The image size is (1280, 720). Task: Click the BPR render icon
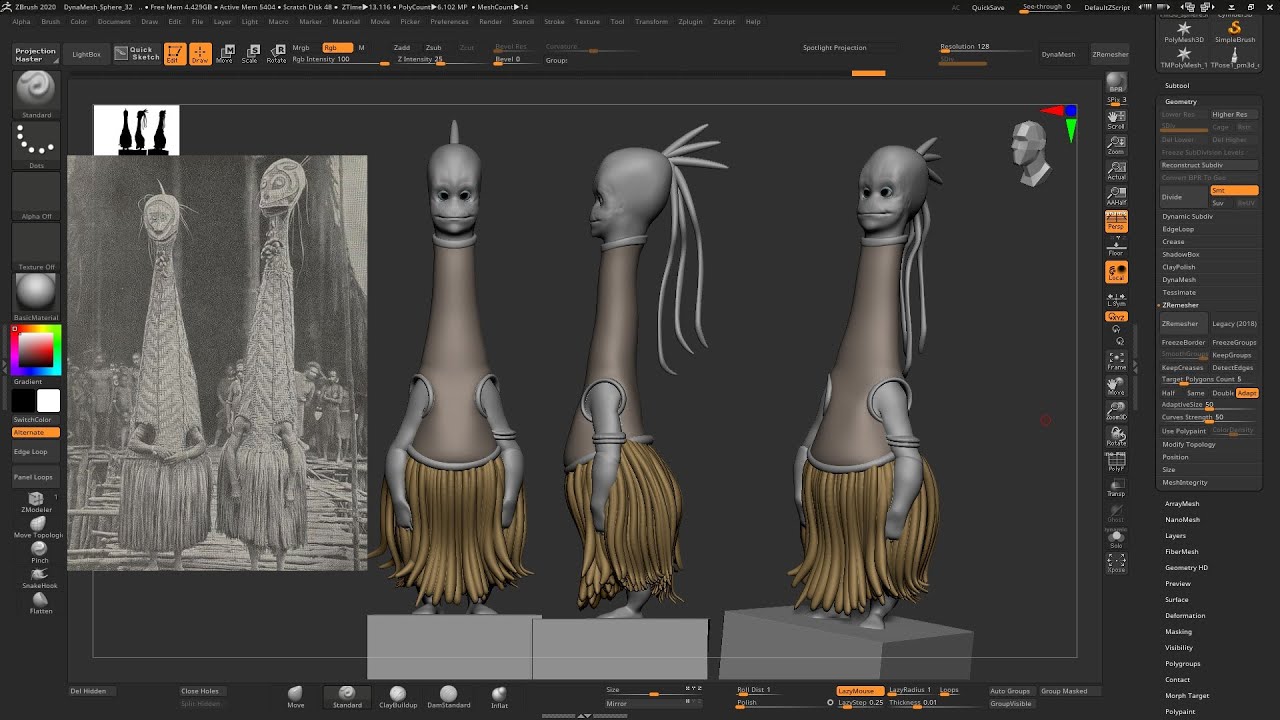(1116, 82)
